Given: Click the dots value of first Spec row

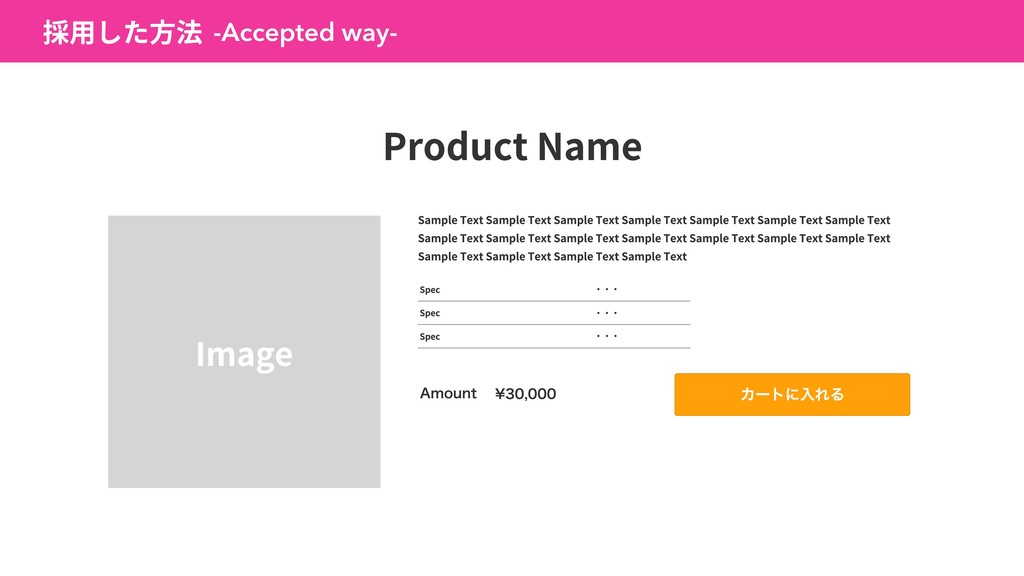Looking at the screenshot, I should (607, 289).
